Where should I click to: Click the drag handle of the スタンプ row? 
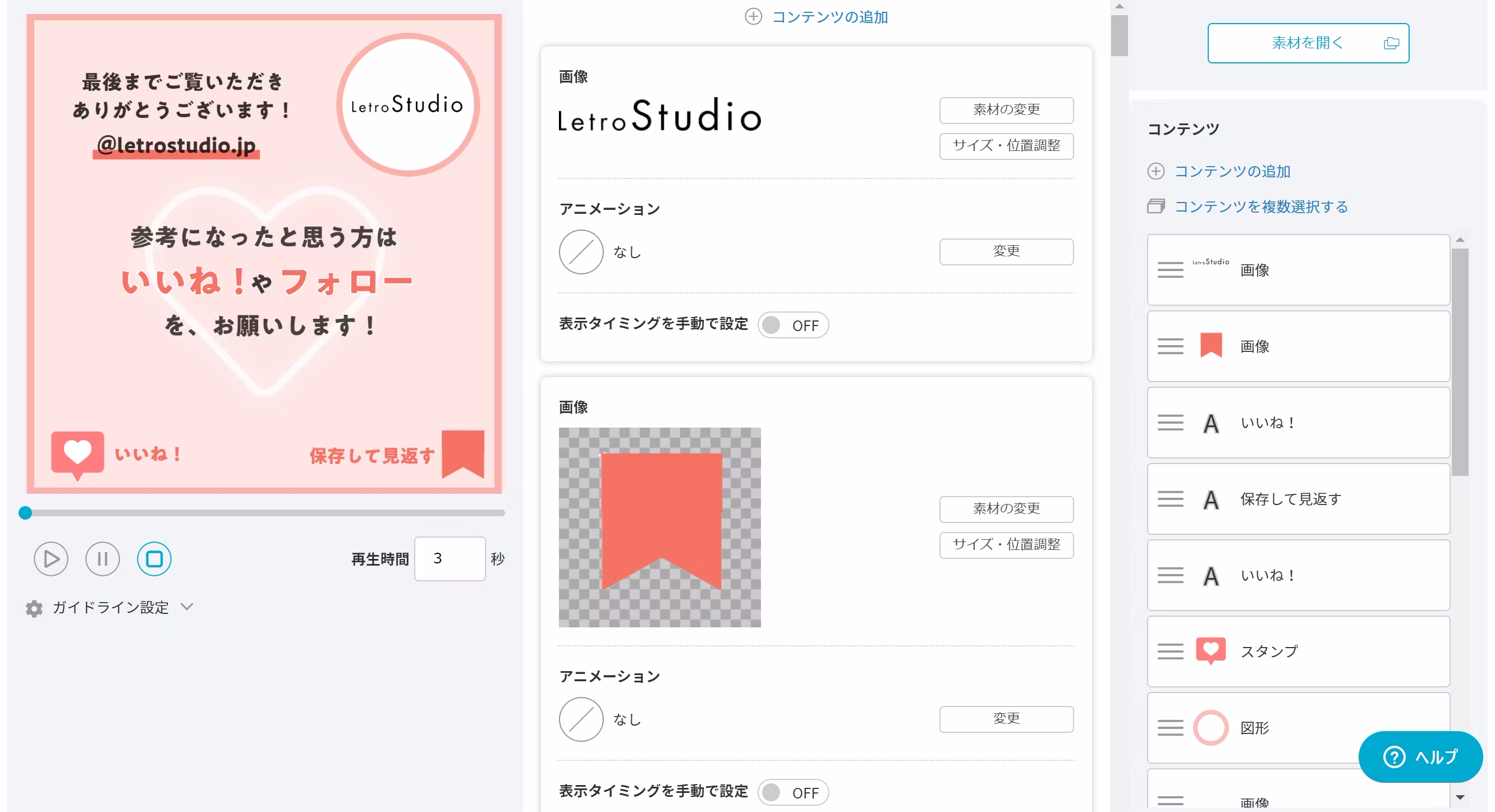click(x=1170, y=652)
